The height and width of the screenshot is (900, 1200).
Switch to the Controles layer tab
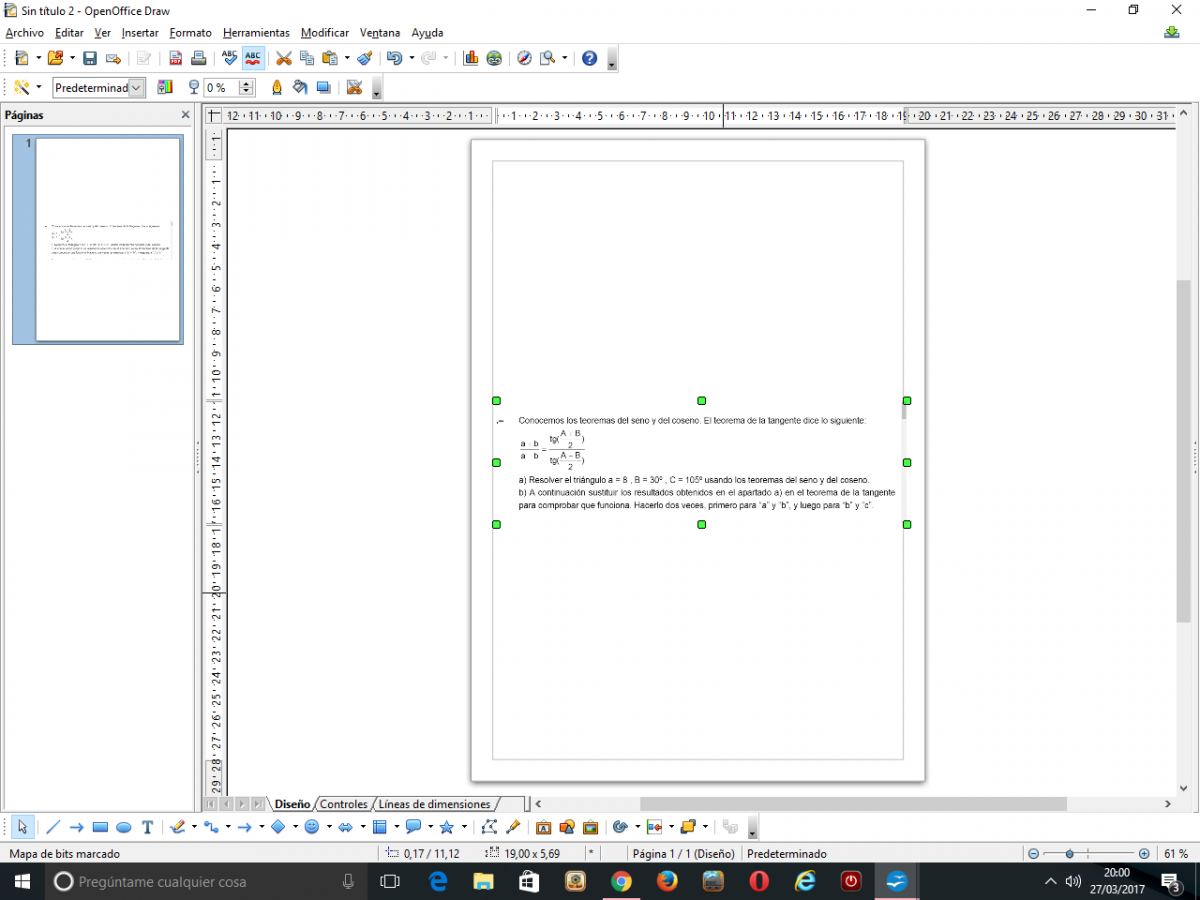343,804
